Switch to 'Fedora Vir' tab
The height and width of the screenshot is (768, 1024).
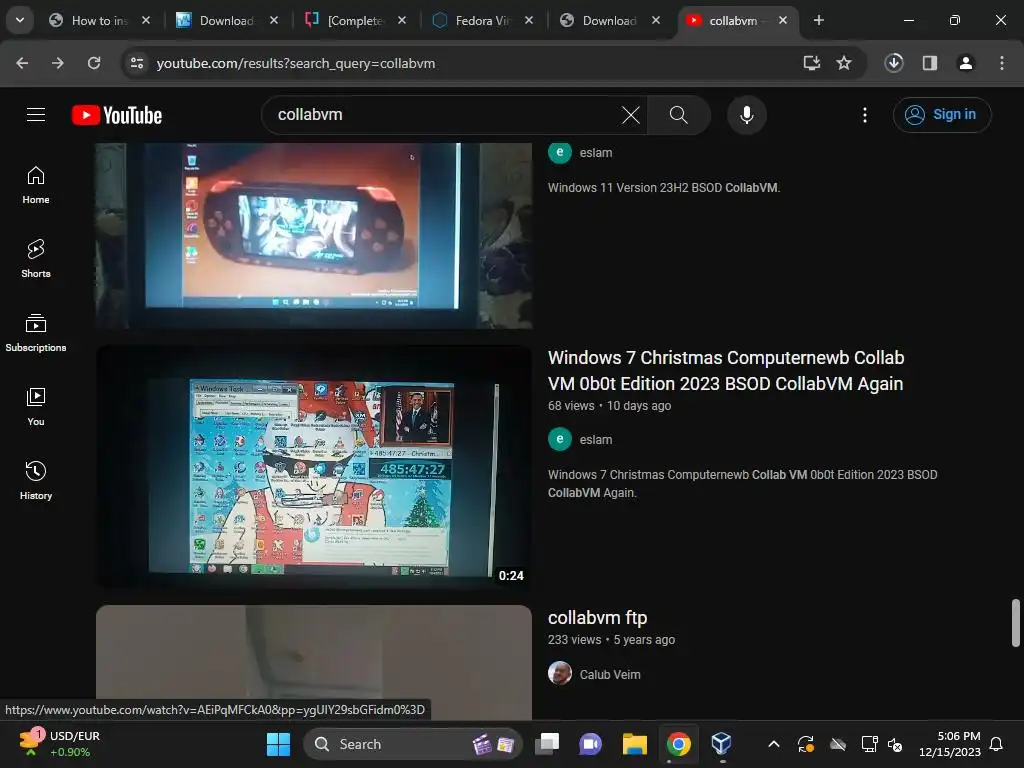483,21
